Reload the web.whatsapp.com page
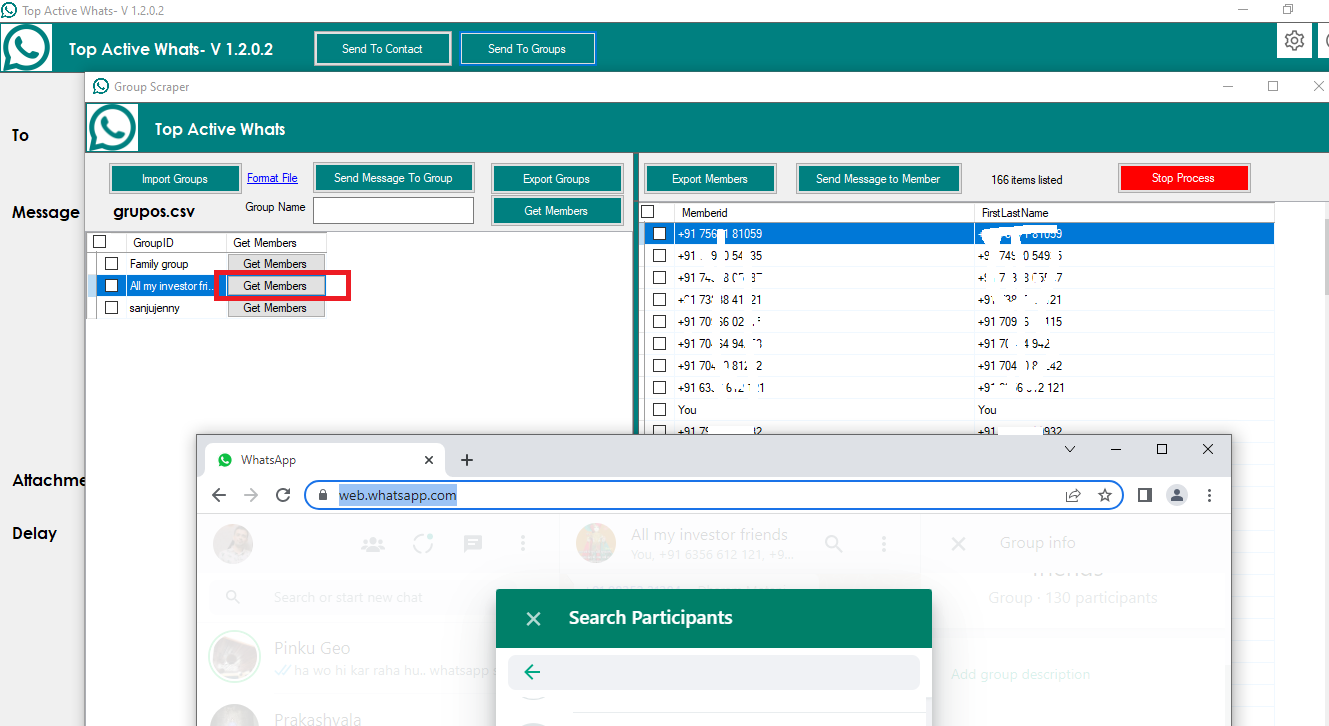This screenshot has height=726, width=1329. 283,495
